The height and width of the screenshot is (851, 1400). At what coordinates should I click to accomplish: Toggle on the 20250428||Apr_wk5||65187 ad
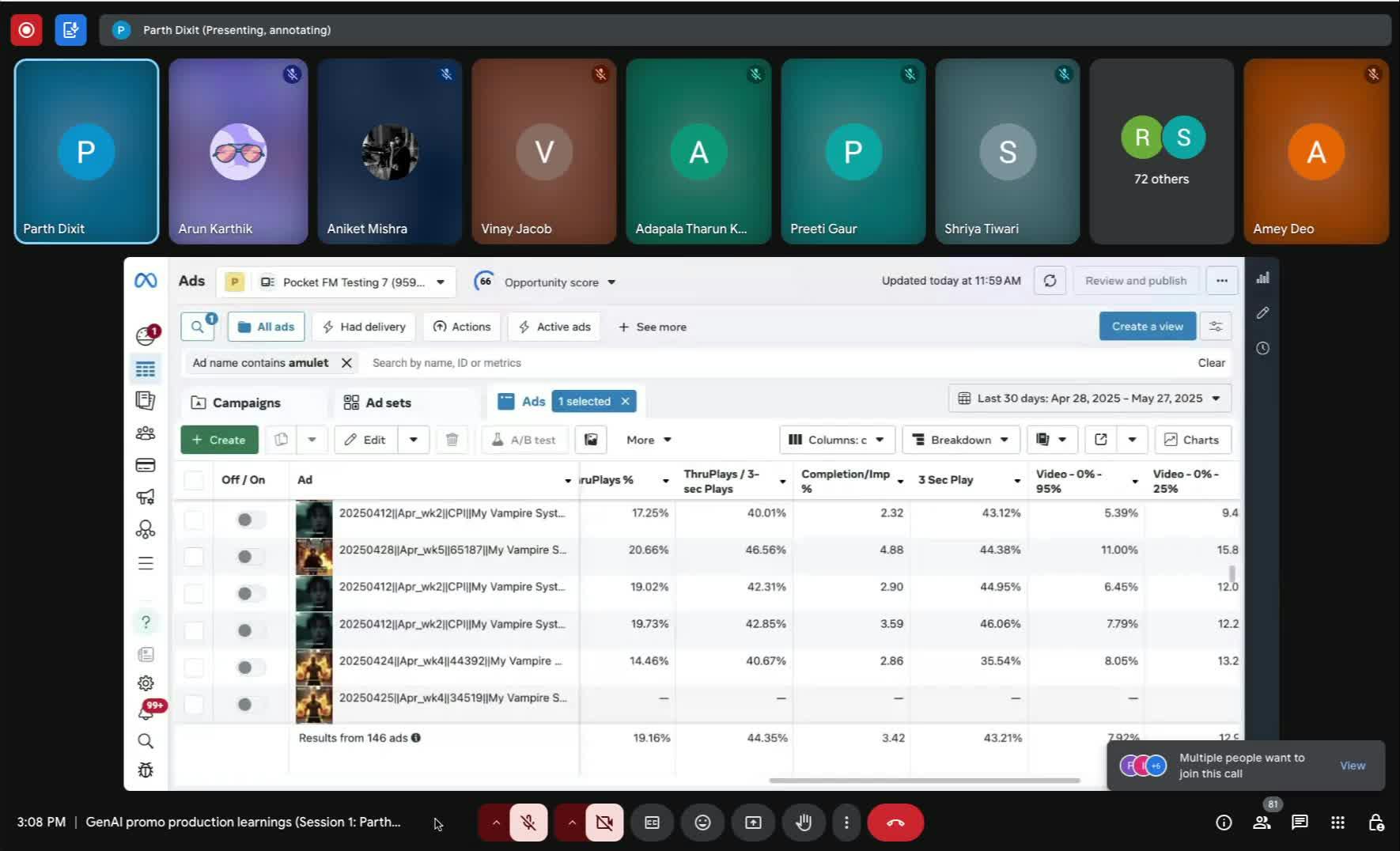point(250,556)
